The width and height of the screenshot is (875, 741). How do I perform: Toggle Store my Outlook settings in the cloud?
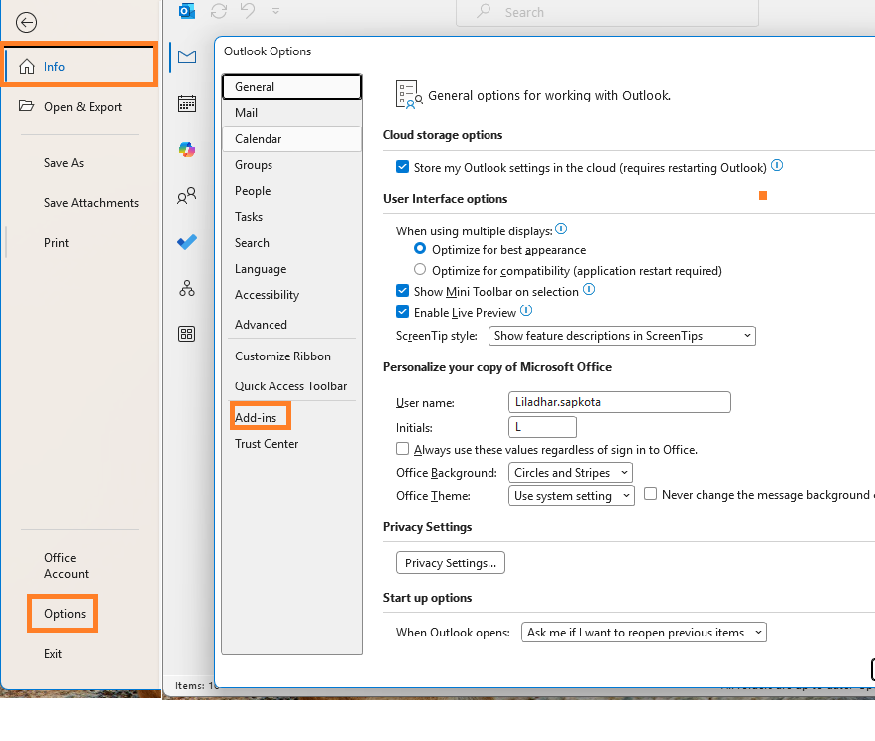click(402, 167)
